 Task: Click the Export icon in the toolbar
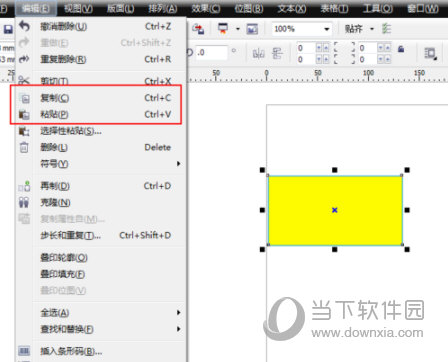(198, 29)
